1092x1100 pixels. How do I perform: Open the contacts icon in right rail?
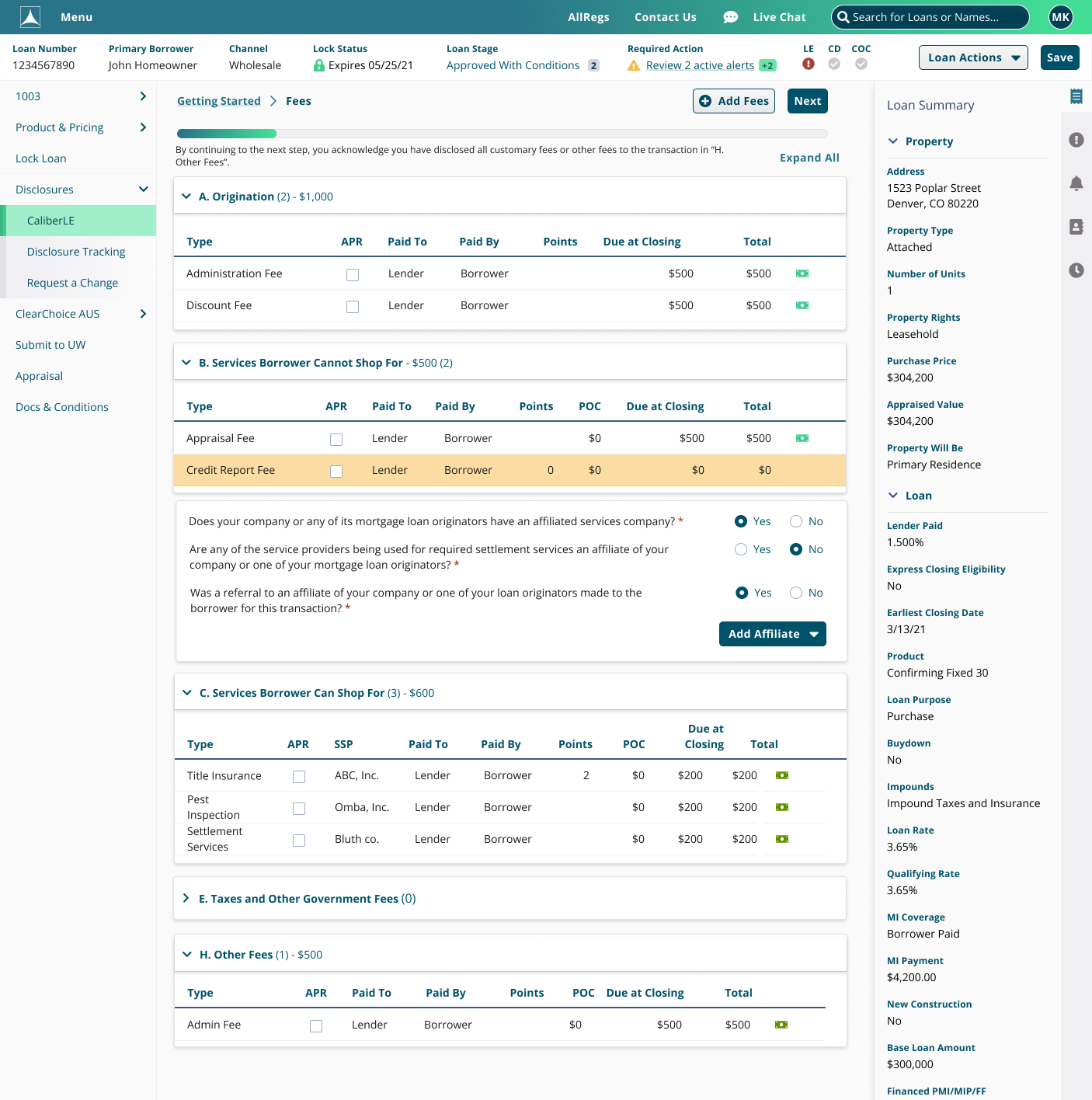coord(1076,227)
